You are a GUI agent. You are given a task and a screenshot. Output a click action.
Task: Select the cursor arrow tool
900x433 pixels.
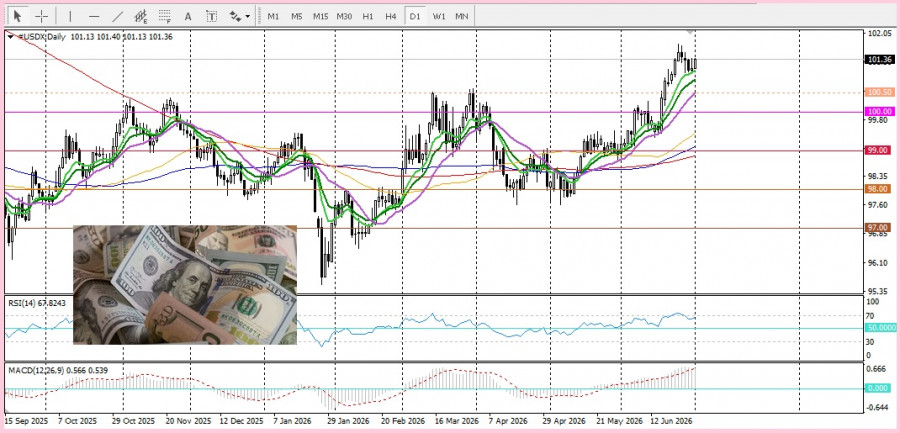point(18,16)
